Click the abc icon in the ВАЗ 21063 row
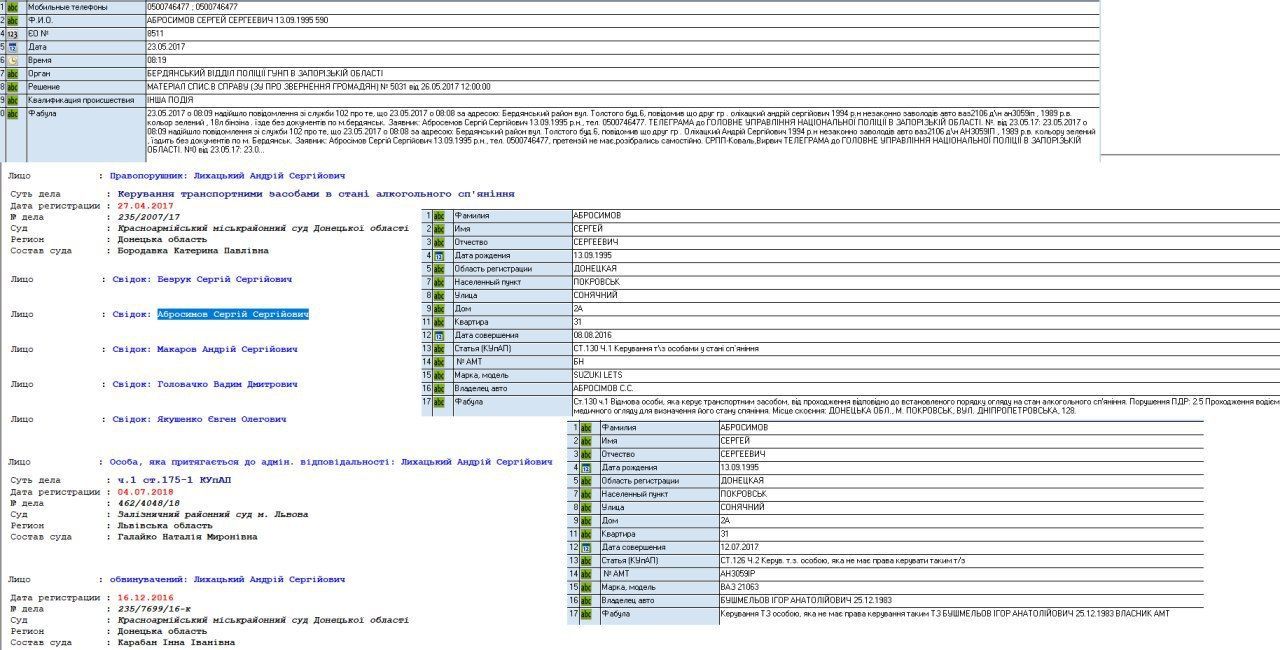The height and width of the screenshot is (650, 1280). point(586,587)
